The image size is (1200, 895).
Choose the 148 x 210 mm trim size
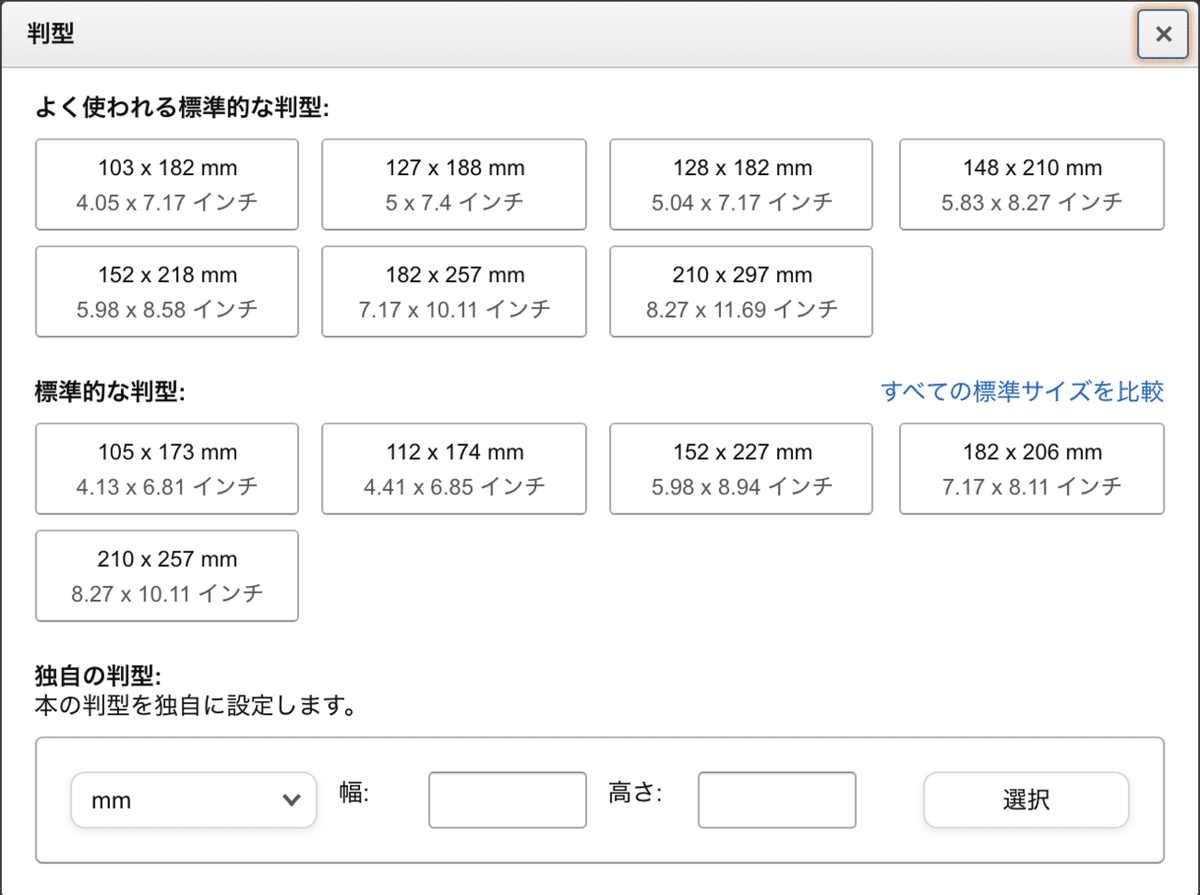click(1031, 184)
